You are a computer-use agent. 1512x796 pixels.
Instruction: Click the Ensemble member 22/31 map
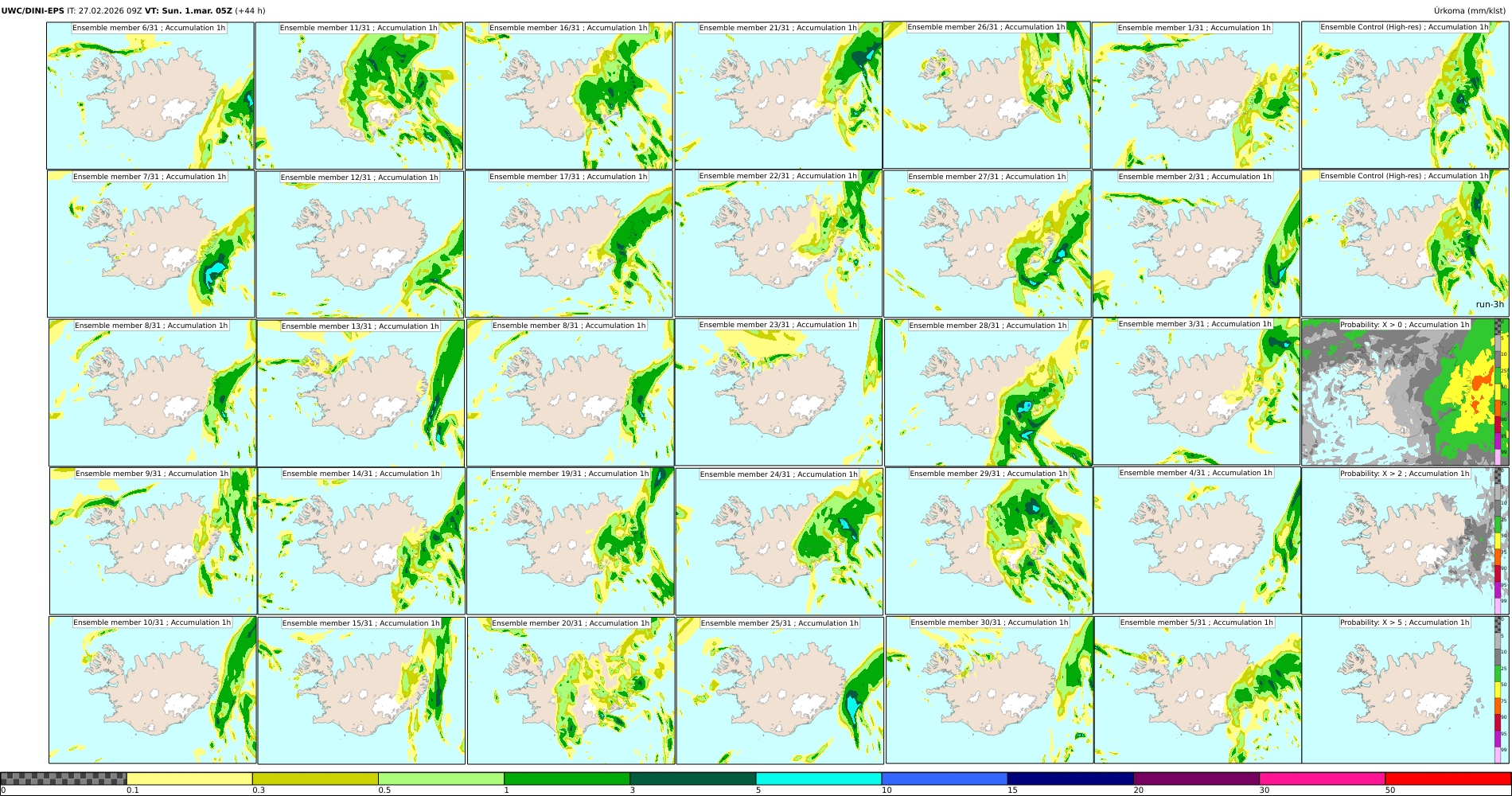778,244
